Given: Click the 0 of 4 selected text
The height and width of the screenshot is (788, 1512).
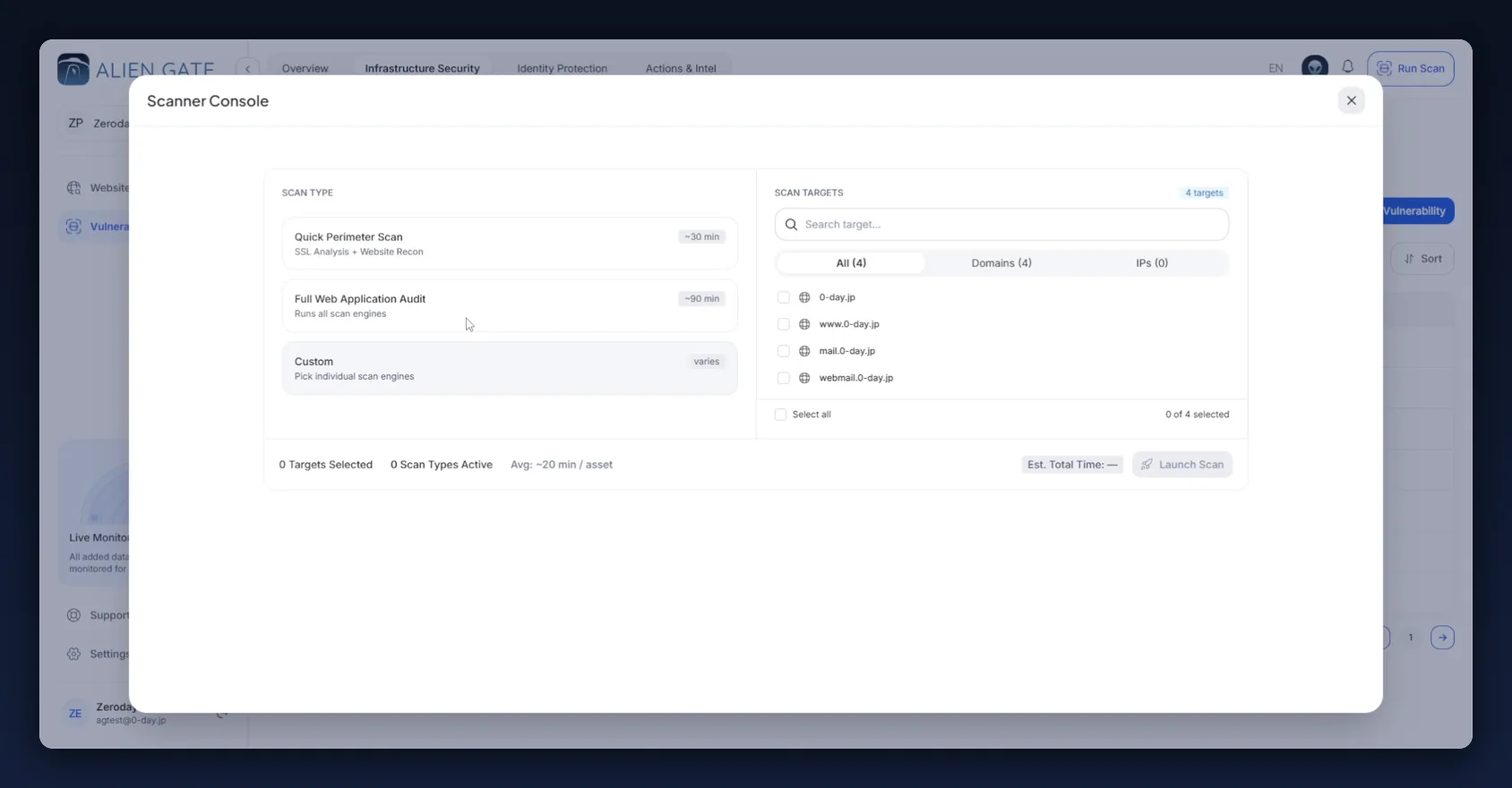Looking at the screenshot, I should coord(1197,415).
